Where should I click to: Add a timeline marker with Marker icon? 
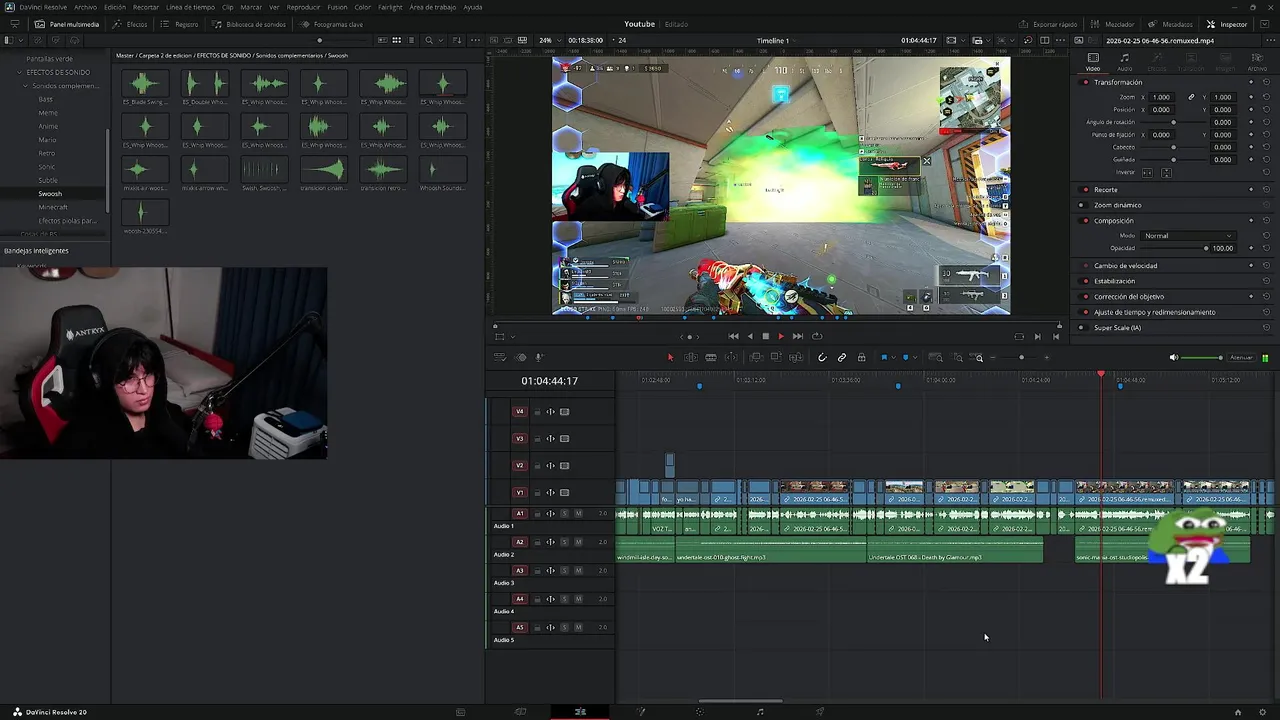point(906,357)
